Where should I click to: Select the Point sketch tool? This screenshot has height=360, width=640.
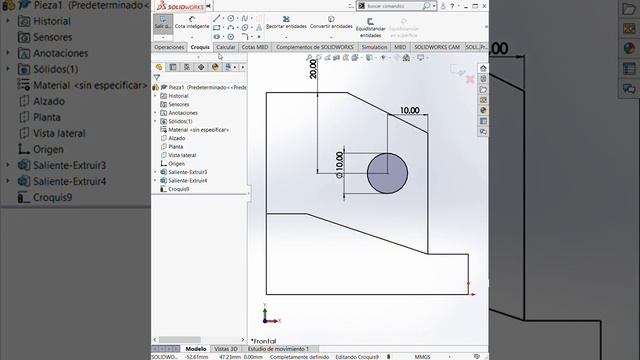tap(259, 37)
